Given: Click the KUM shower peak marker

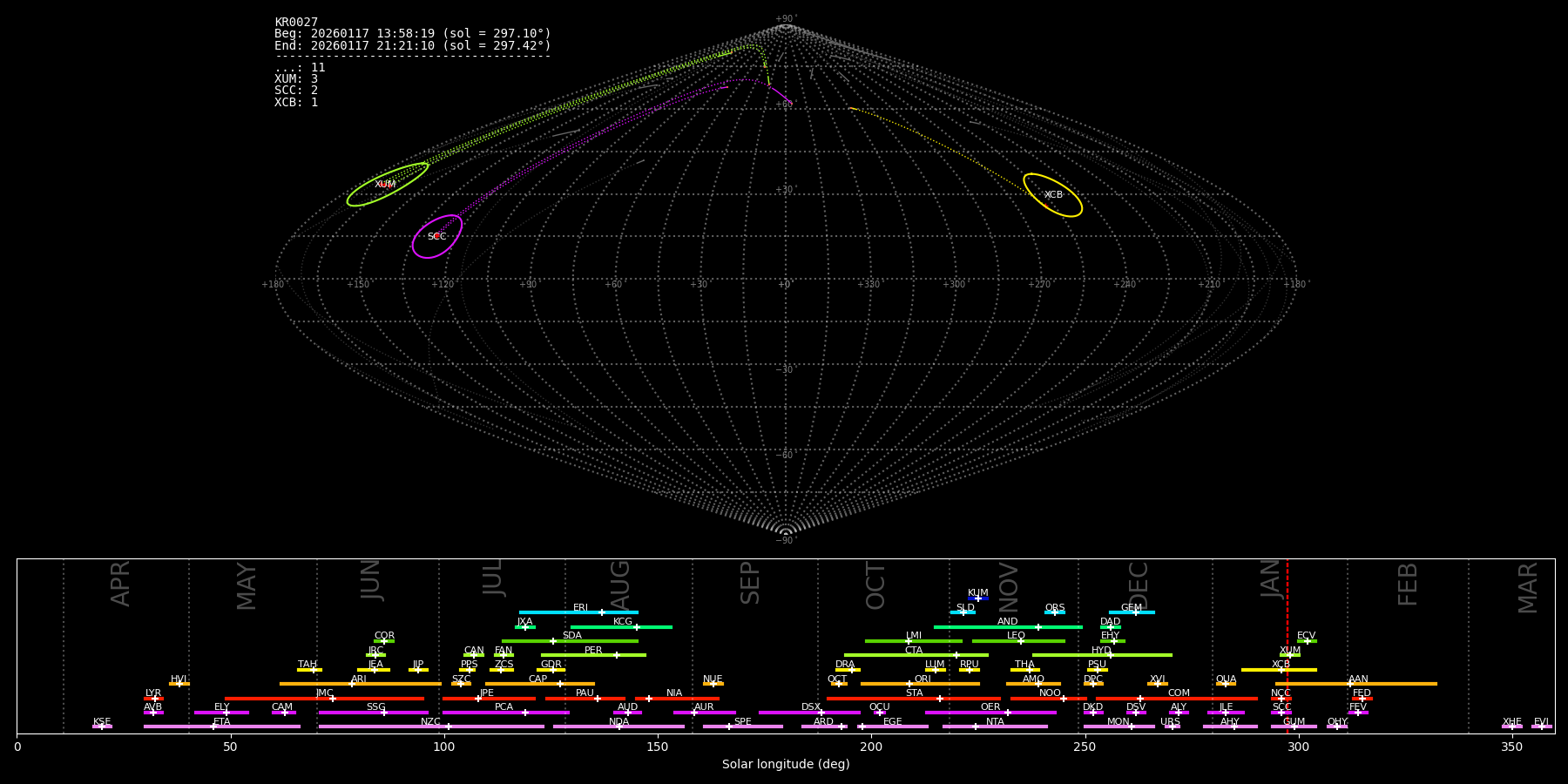Looking at the screenshot, I should [x=977, y=598].
